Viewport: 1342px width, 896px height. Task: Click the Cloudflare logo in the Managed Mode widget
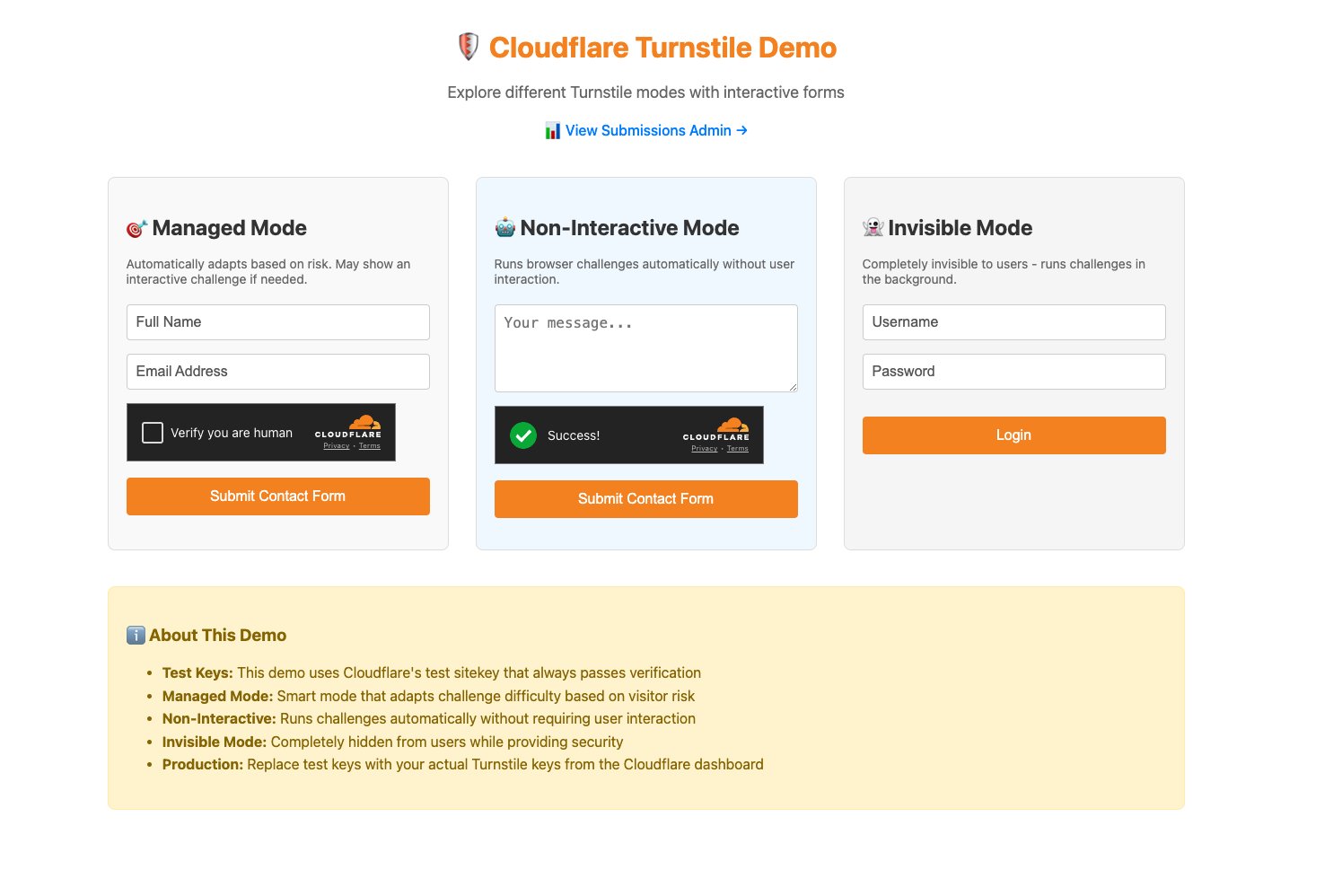point(348,426)
